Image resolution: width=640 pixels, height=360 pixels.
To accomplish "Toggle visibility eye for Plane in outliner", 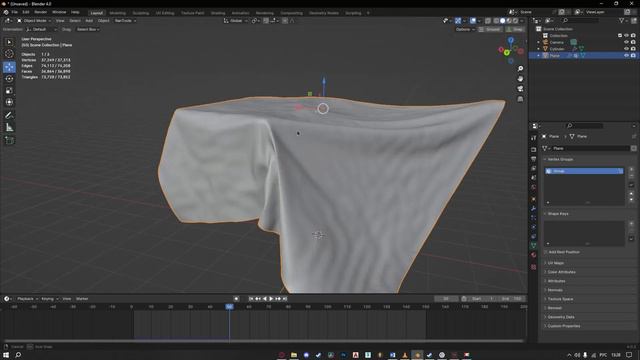I will (x=627, y=55).
